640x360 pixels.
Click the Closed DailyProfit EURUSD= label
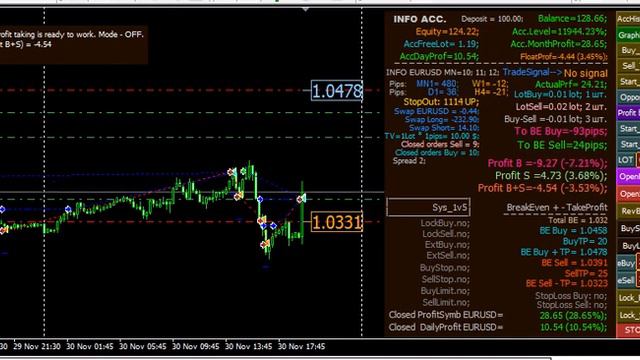click(x=446, y=327)
